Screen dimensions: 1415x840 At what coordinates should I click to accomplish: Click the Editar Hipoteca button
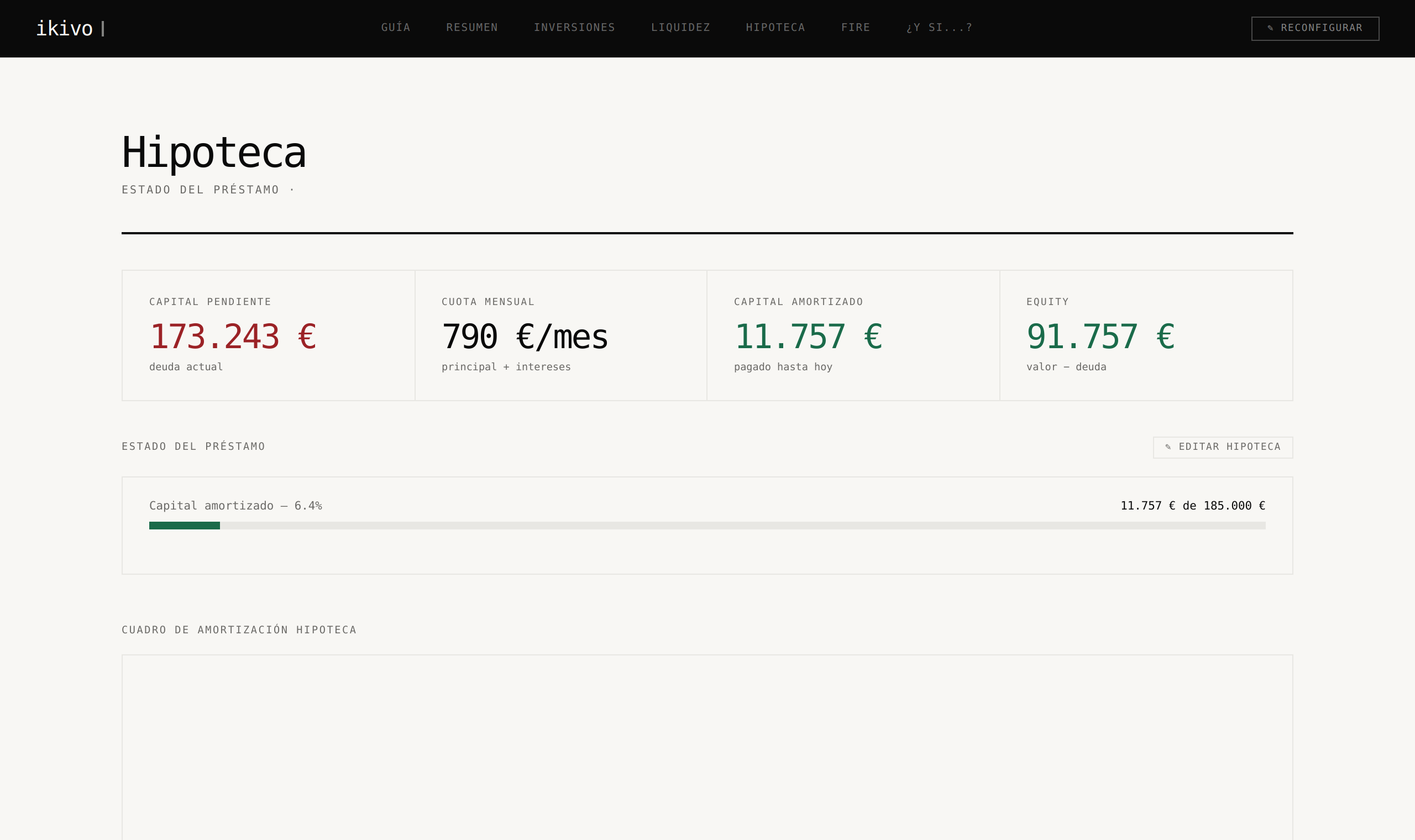click(1223, 447)
